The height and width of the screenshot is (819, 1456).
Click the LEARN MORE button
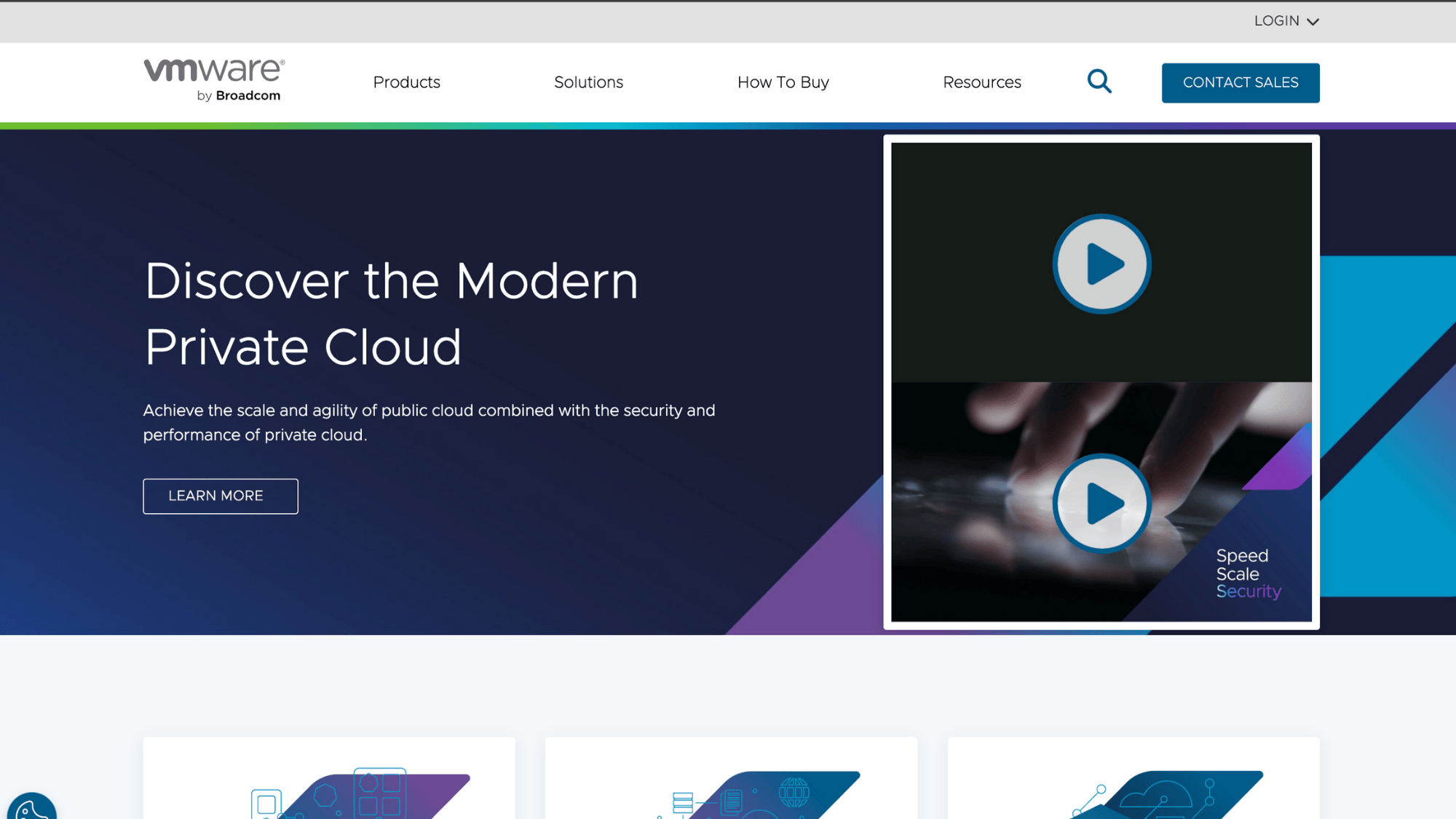tap(220, 496)
